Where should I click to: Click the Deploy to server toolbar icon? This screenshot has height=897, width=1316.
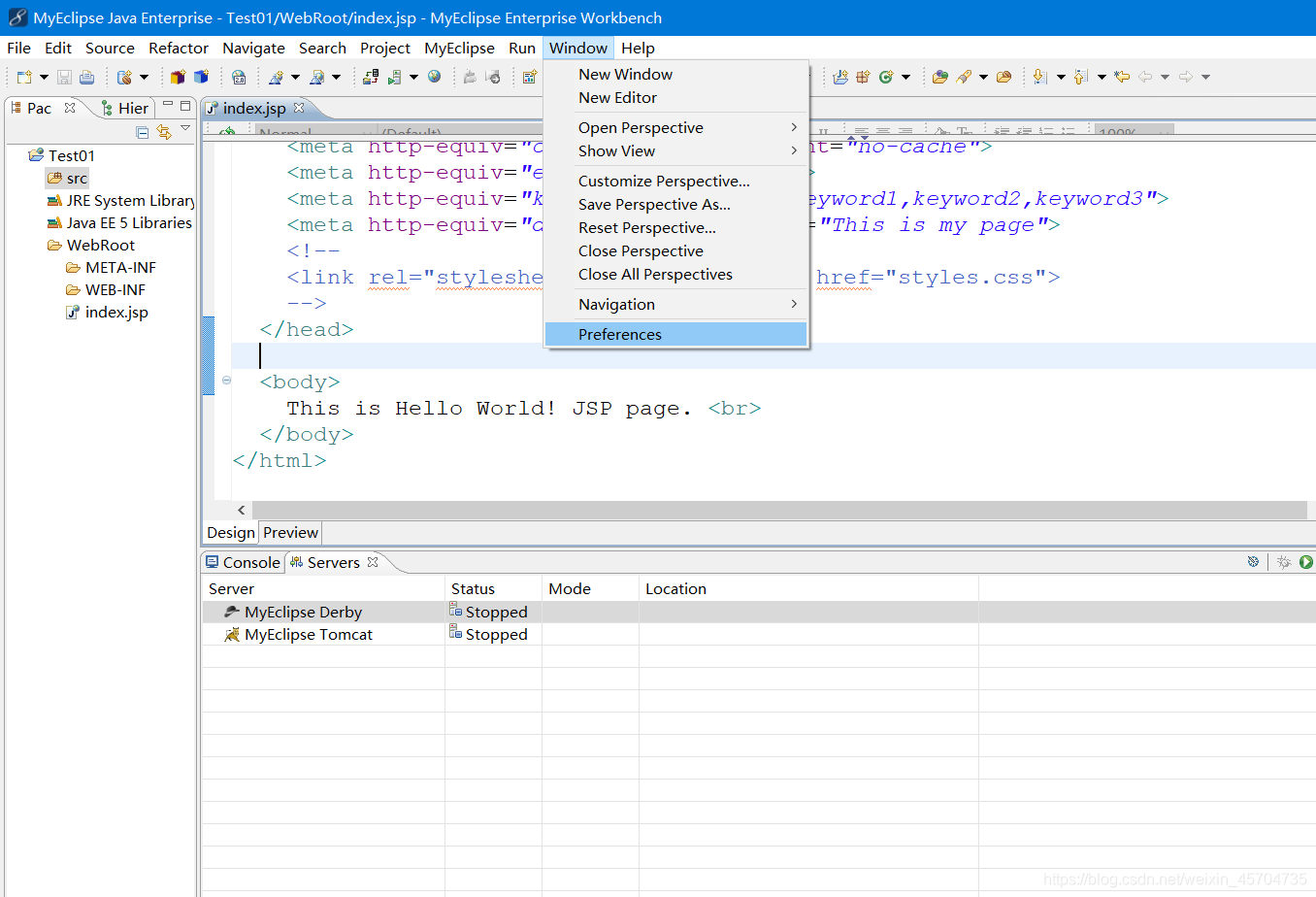point(371,77)
